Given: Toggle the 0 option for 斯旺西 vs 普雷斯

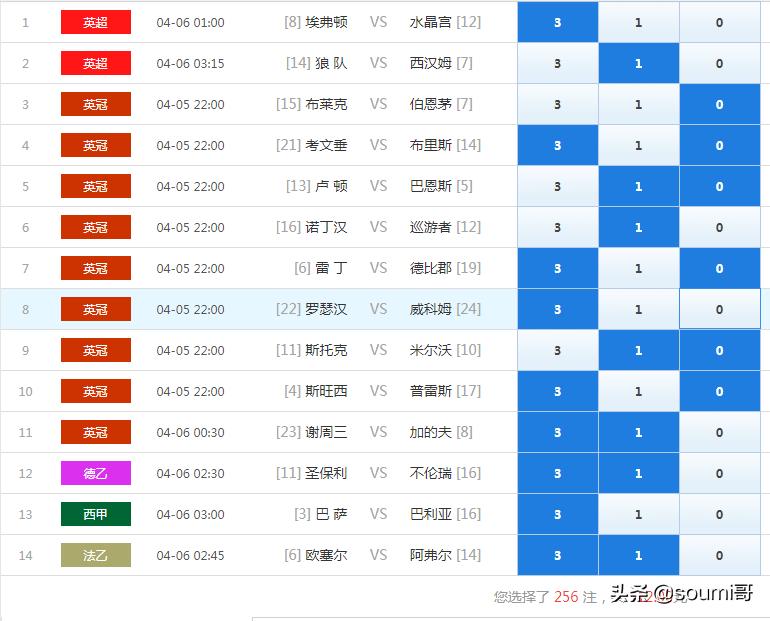Looking at the screenshot, I should [x=720, y=391].
